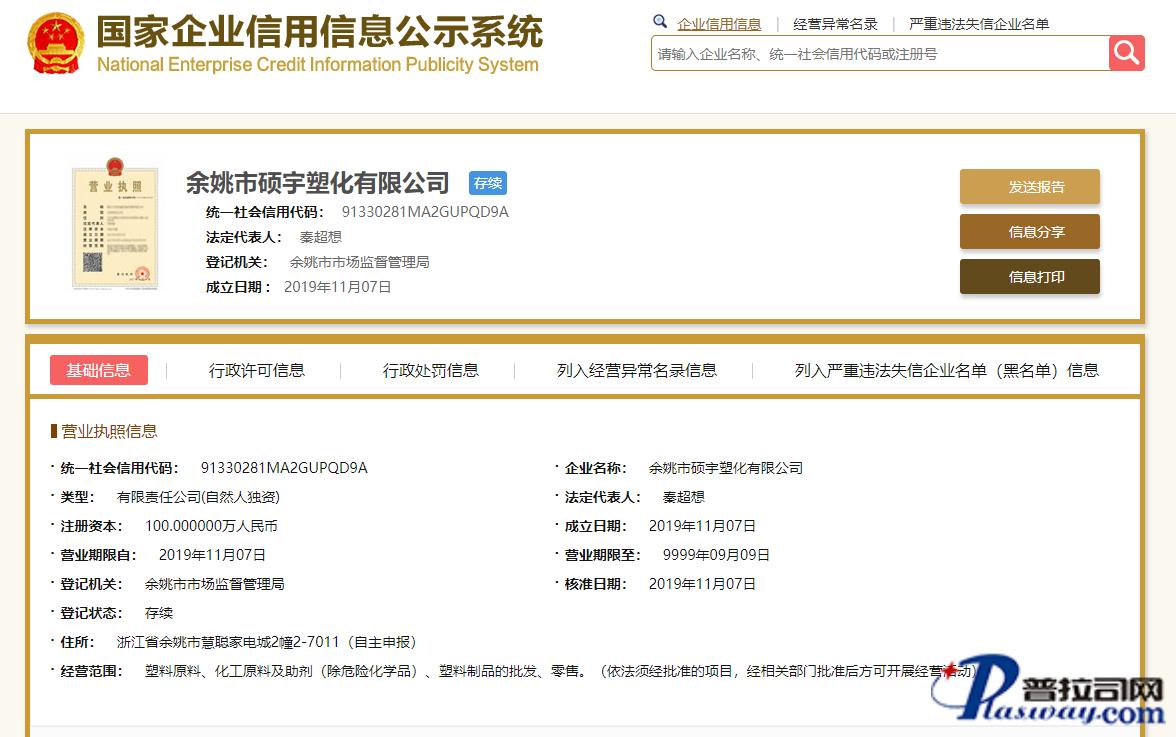Click the 存续 status badge
The image size is (1176, 737).
coord(488,183)
